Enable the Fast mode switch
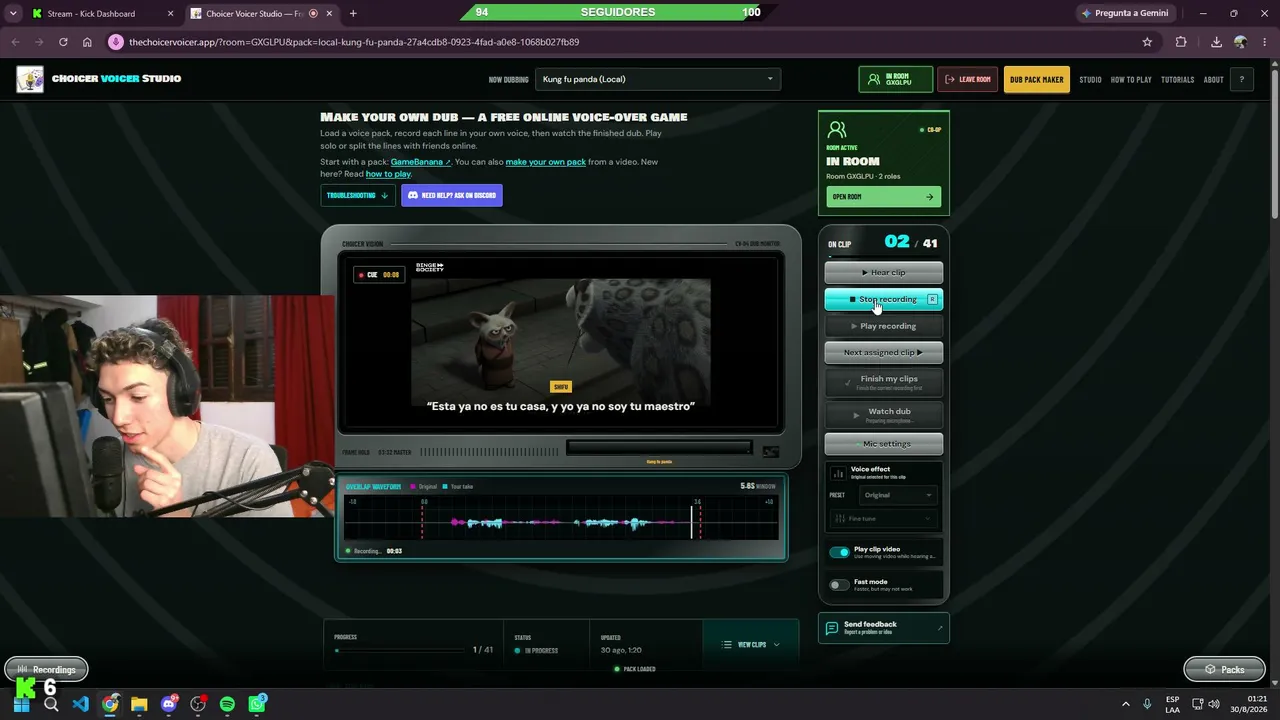The height and width of the screenshot is (720, 1280). 839,585
